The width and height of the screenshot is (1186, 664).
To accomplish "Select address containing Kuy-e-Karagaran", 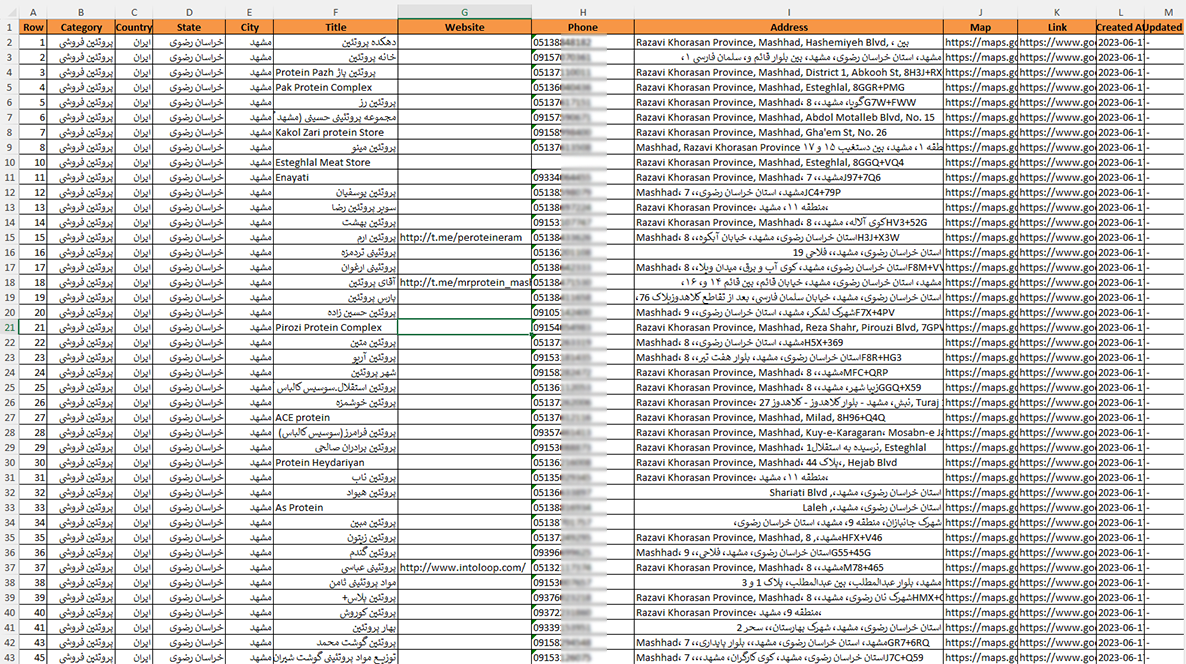I will point(789,433).
